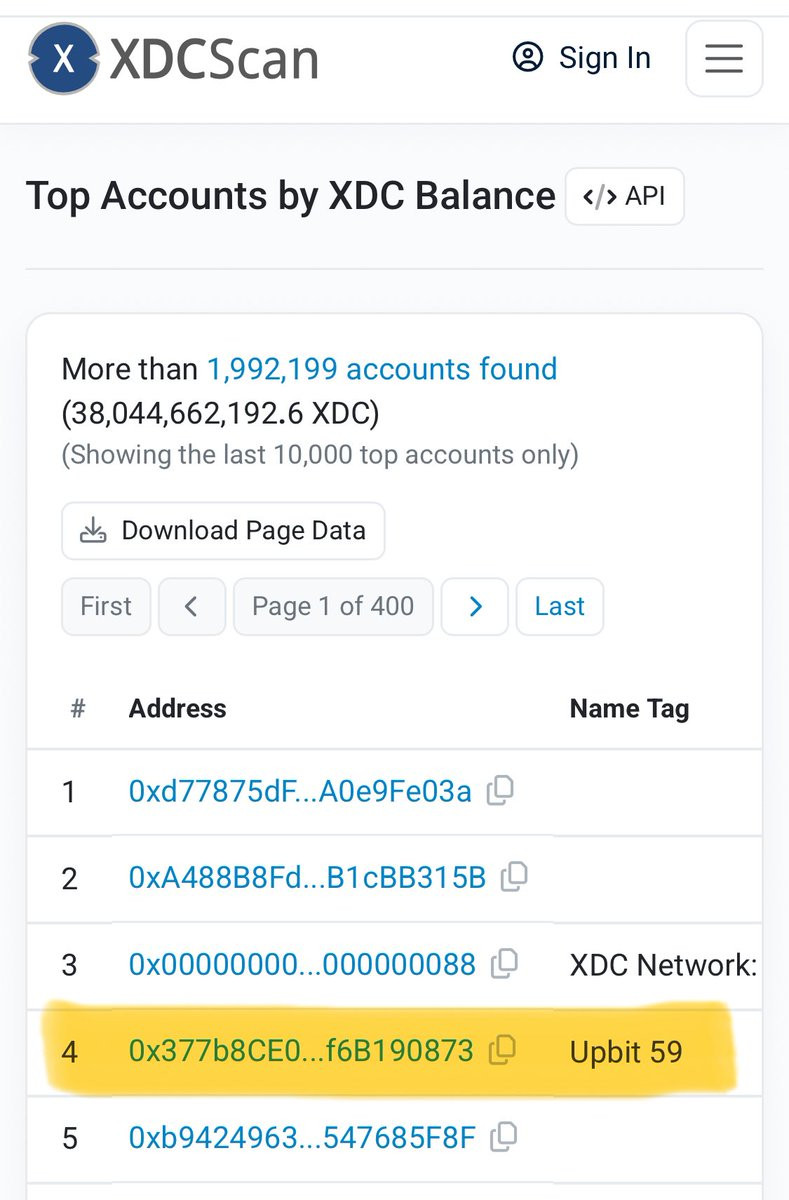Open the API button
Viewport: 789px width, 1200px height.
[x=624, y=196]
